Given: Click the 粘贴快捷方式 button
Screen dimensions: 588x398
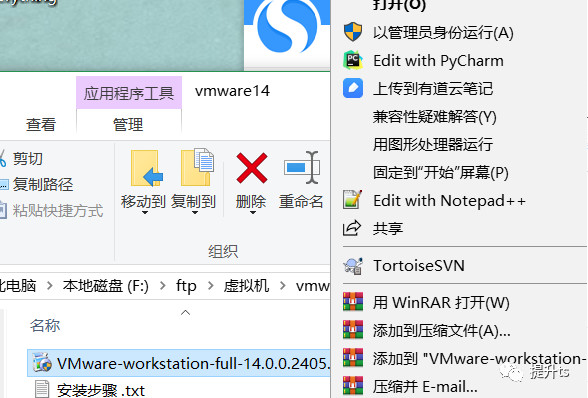Looking at the screenshot, I should [51, 210].
